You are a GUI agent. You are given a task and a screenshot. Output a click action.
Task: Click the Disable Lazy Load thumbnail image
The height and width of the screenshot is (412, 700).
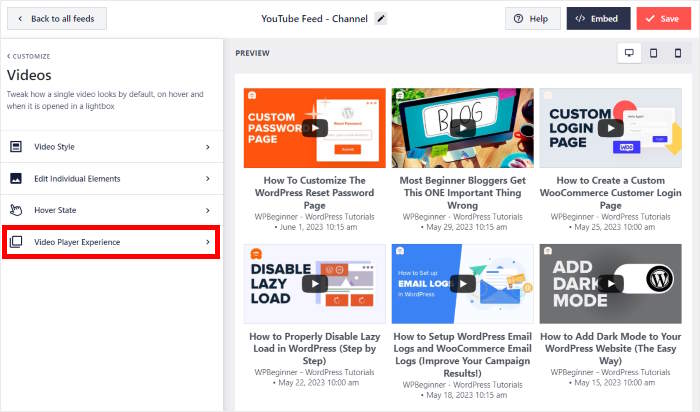coord(315,284)
